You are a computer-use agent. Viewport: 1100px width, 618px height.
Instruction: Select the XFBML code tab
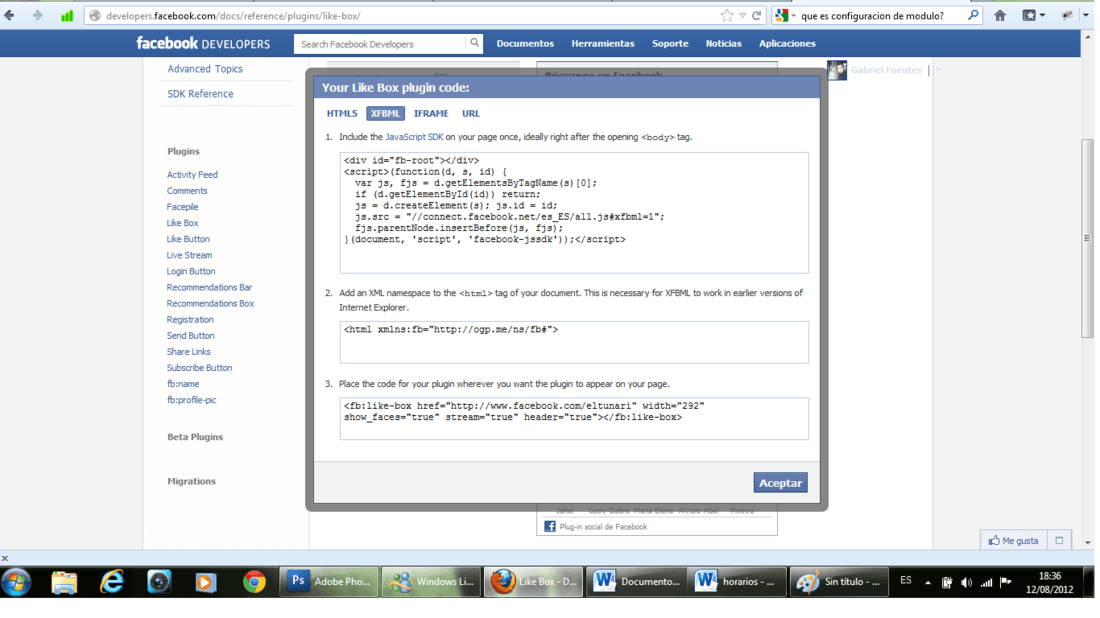coord(385,114)
